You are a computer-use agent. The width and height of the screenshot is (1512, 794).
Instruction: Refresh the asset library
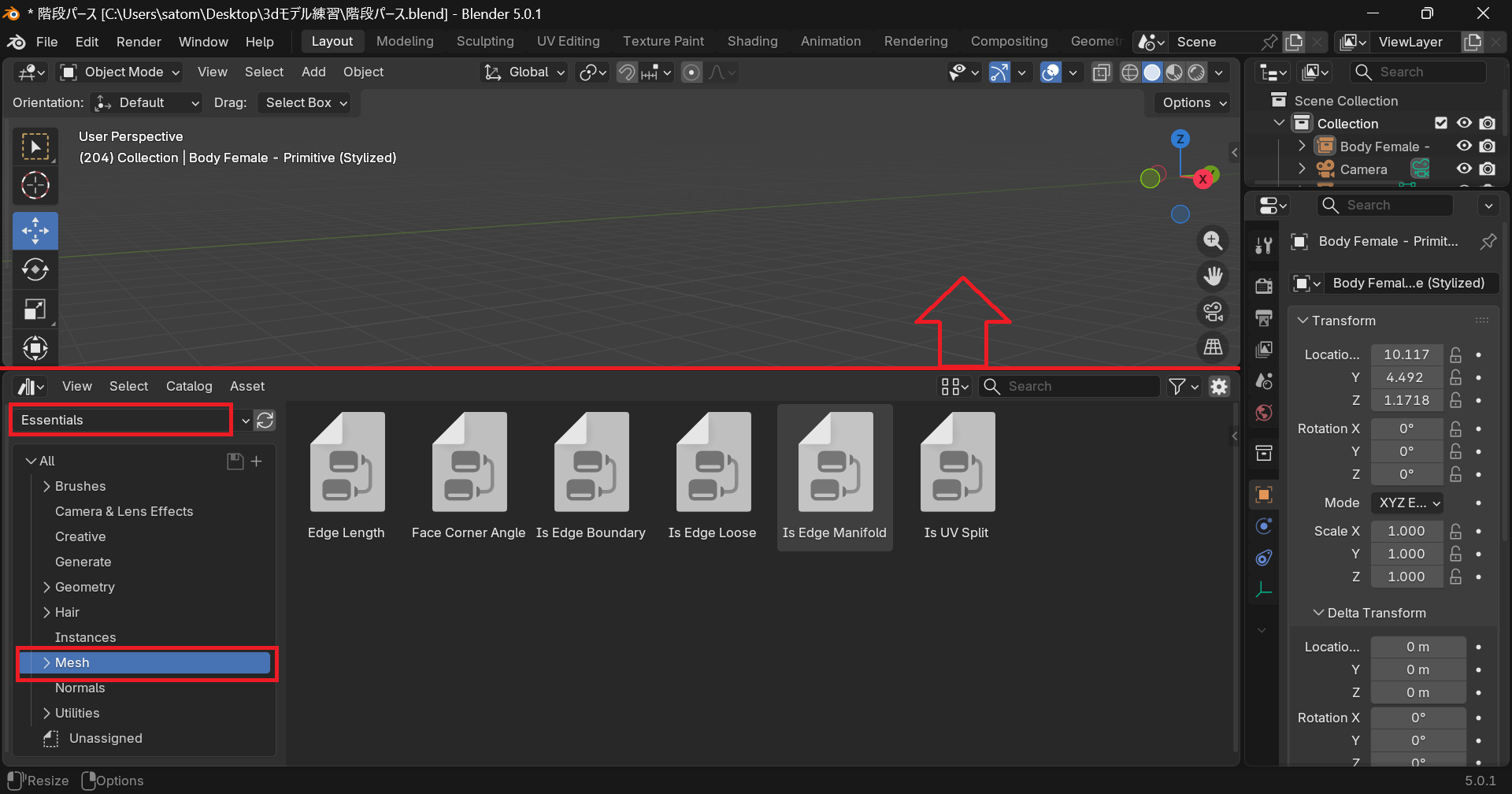265,421
